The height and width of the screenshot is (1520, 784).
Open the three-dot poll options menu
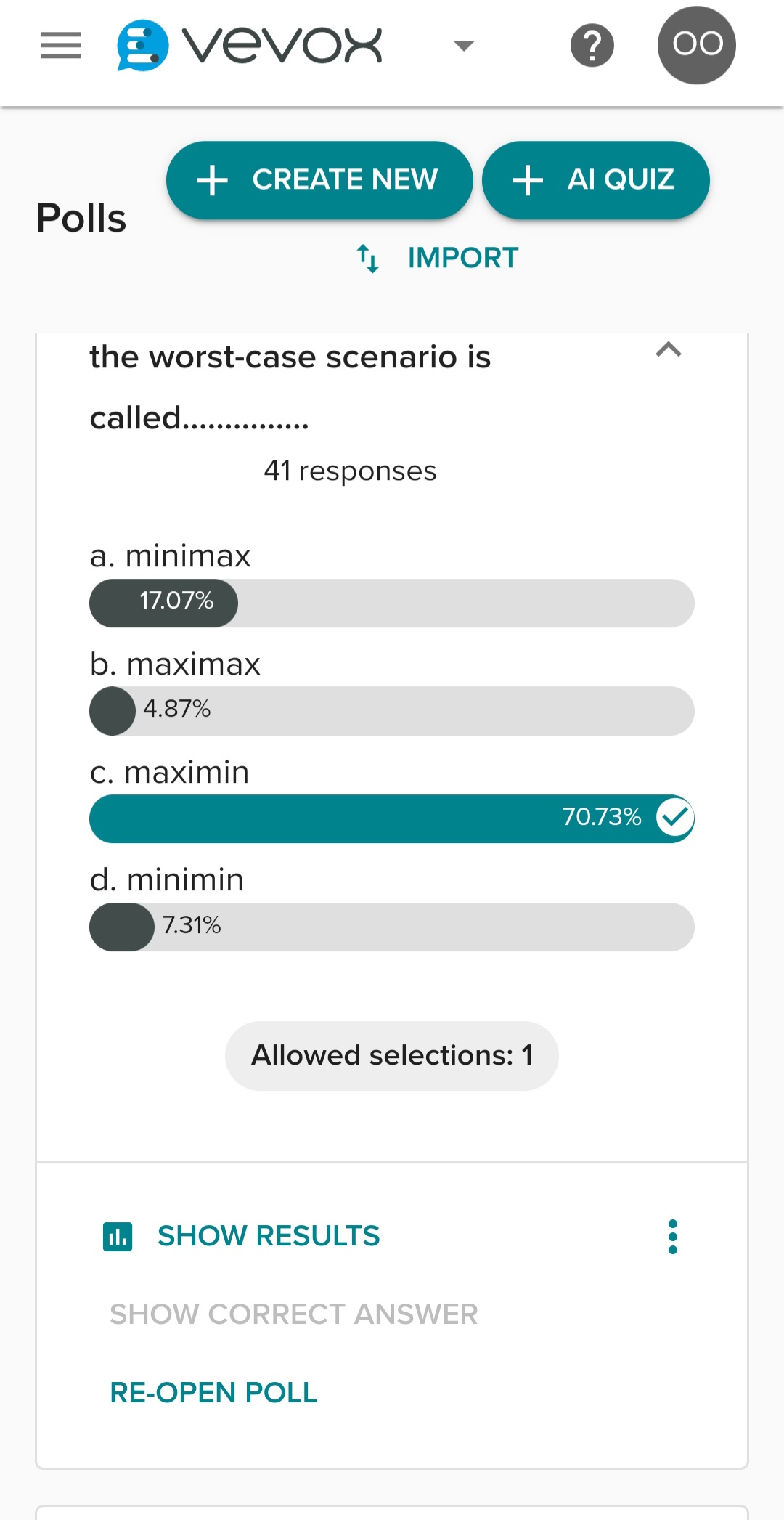pos(672,1235)
